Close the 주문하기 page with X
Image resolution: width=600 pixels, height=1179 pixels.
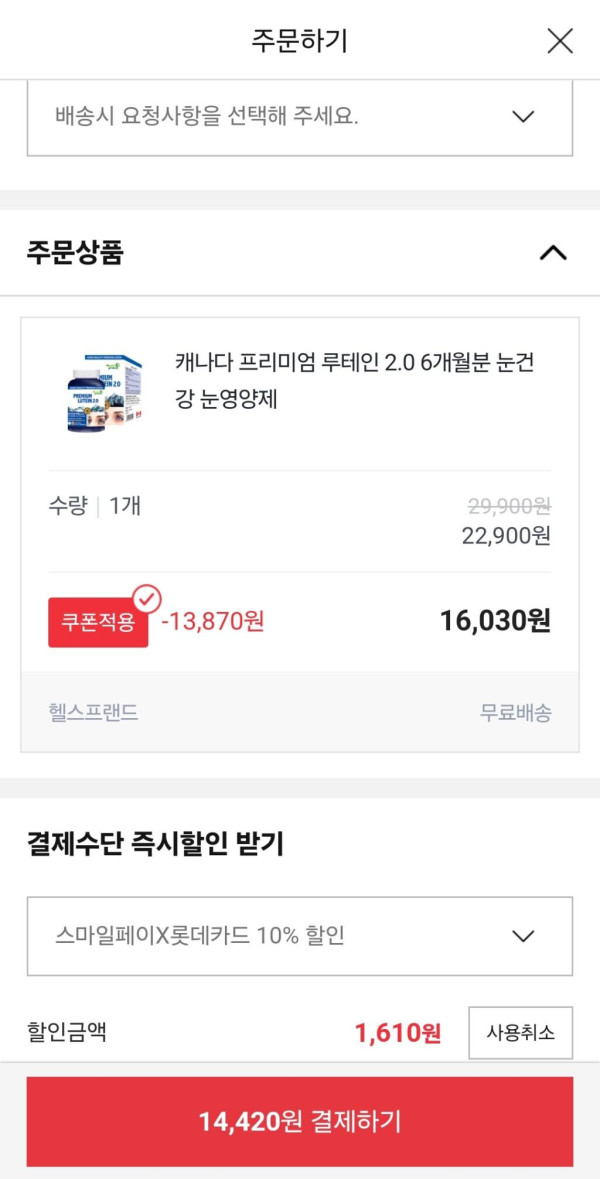coord(560,41)
